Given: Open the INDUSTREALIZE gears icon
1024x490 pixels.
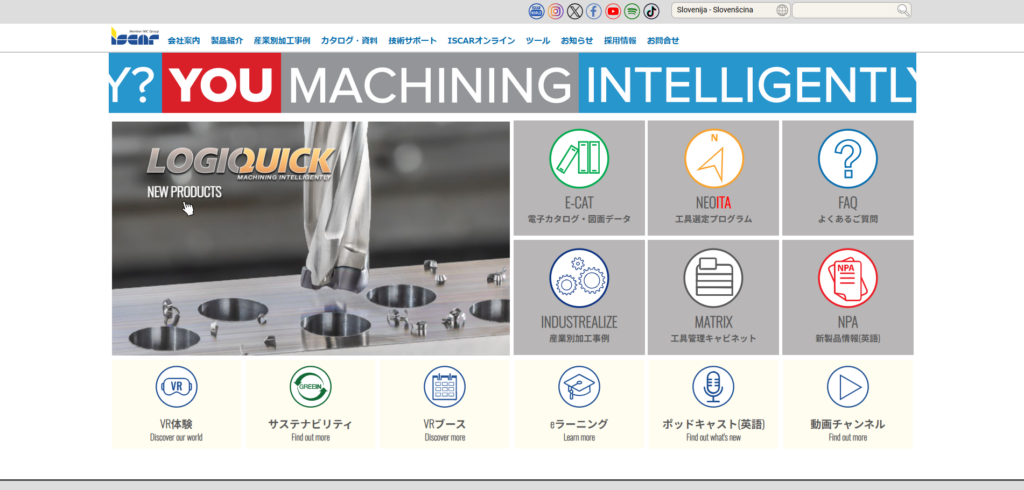Looking at the screenshot, I should point(579,278).
